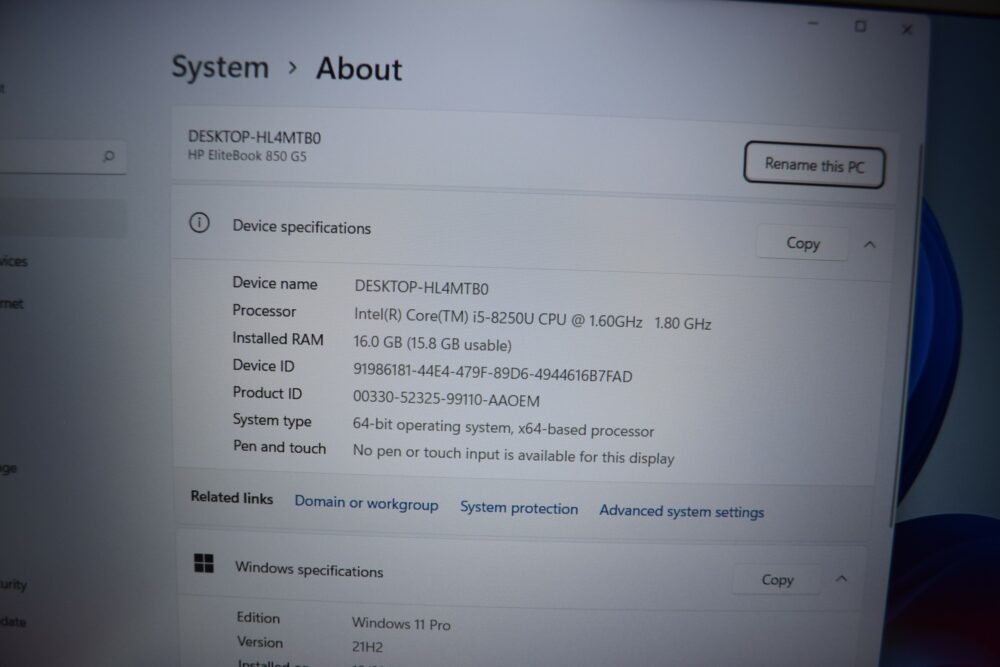The height and width of the screenshot is (667, 1000).
Task: Copy the Windows specifications
Action: pyautogui.click(x=777, y=580)
